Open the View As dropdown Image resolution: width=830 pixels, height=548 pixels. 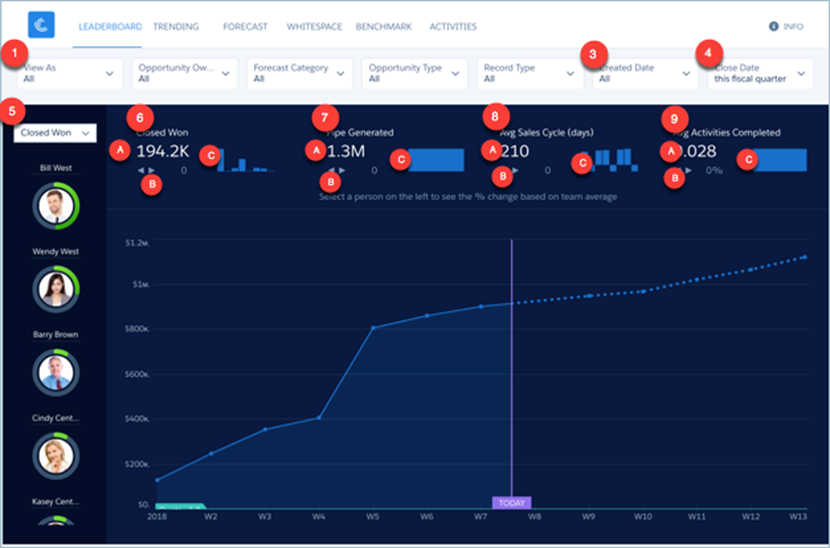pyautogui.click(x=69, y=73)
